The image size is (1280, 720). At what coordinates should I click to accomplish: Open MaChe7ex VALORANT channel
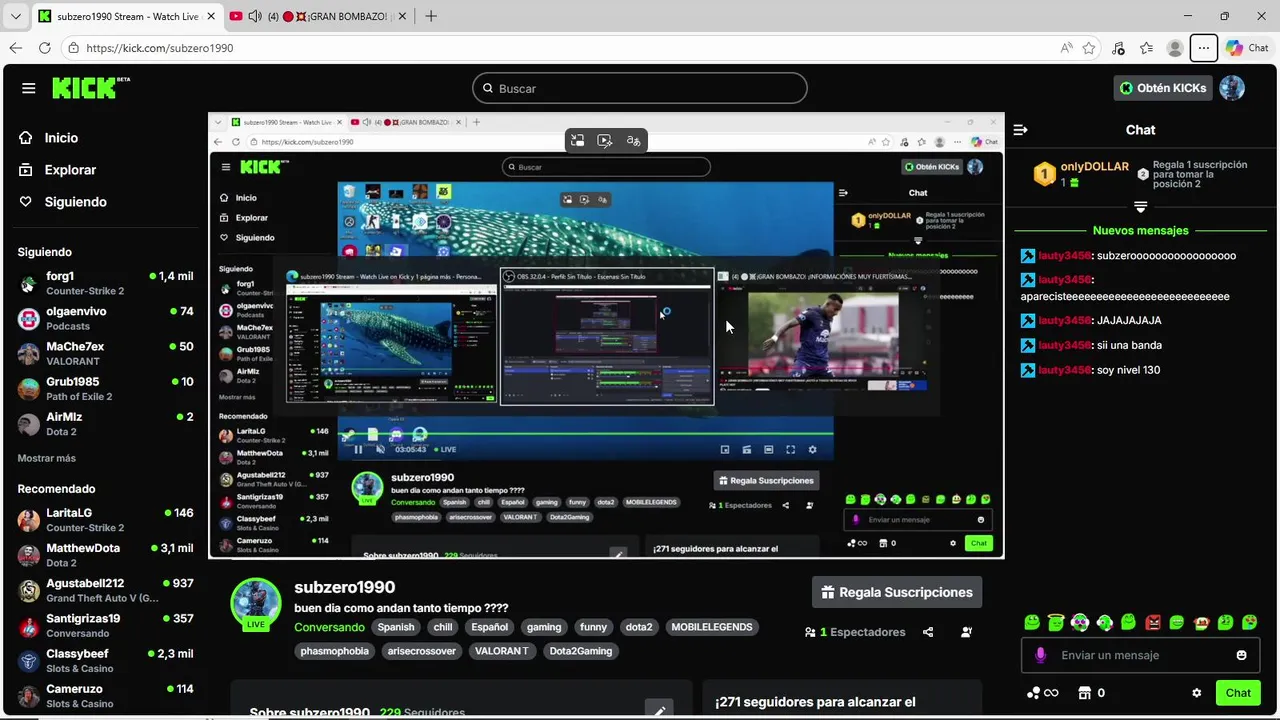coord(105,354)
